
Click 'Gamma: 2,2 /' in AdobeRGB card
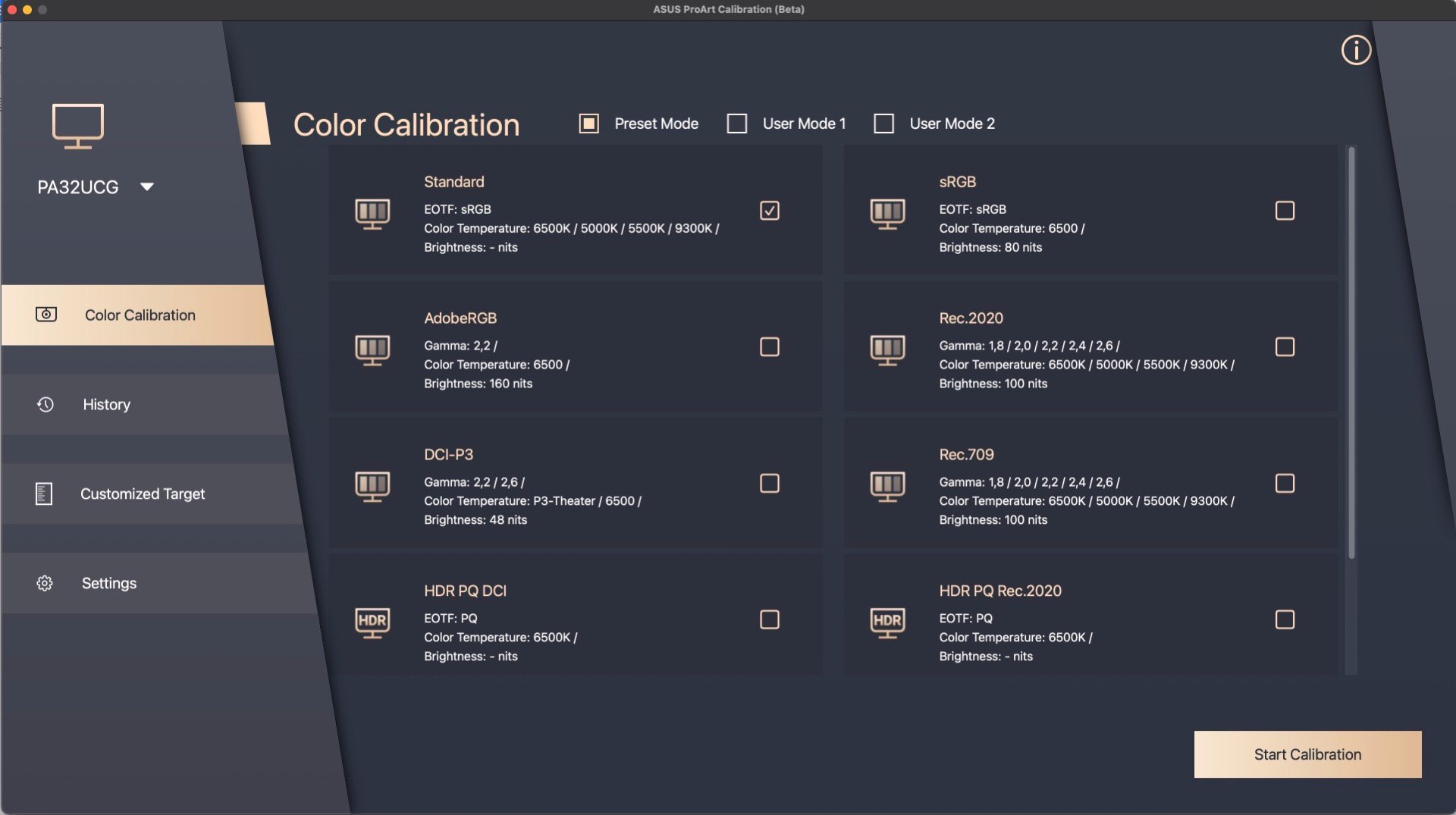460,346
